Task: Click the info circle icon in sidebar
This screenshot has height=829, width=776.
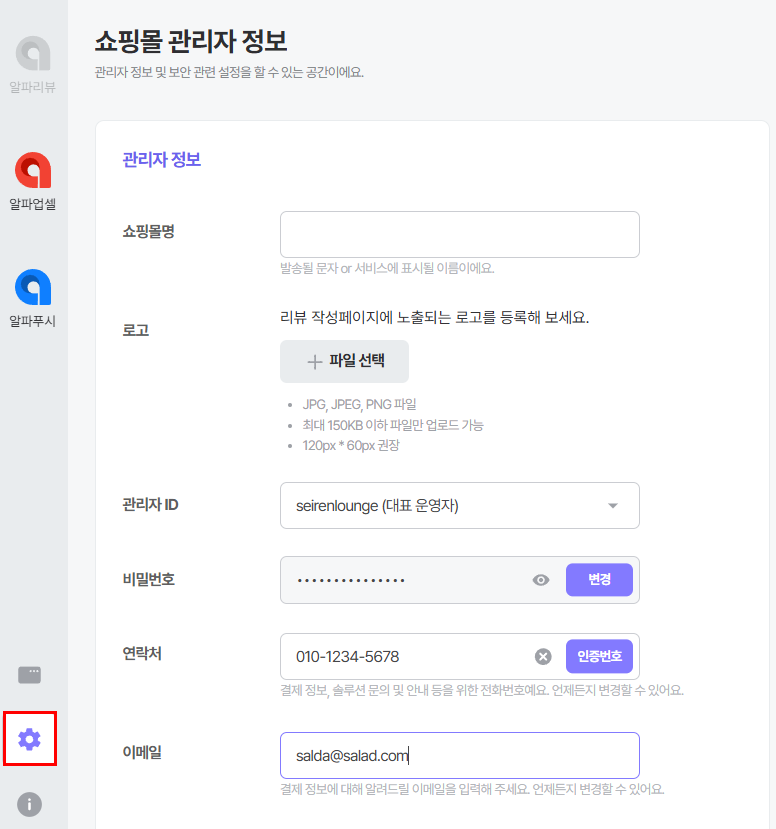Action: tap(30, 804)
